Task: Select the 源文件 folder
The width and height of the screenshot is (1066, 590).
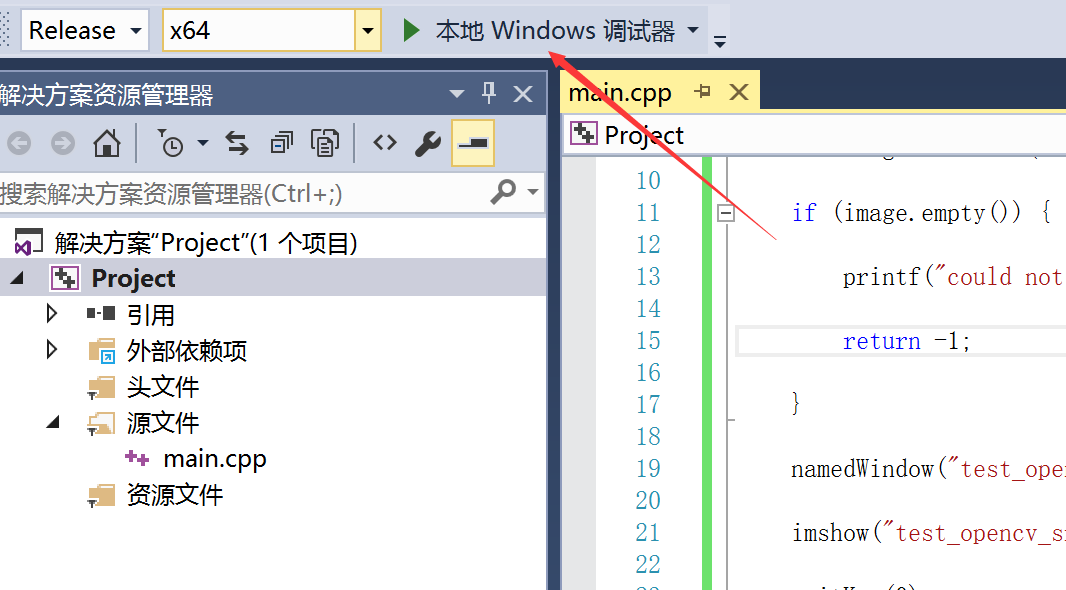Action: [x=162, y=423]
